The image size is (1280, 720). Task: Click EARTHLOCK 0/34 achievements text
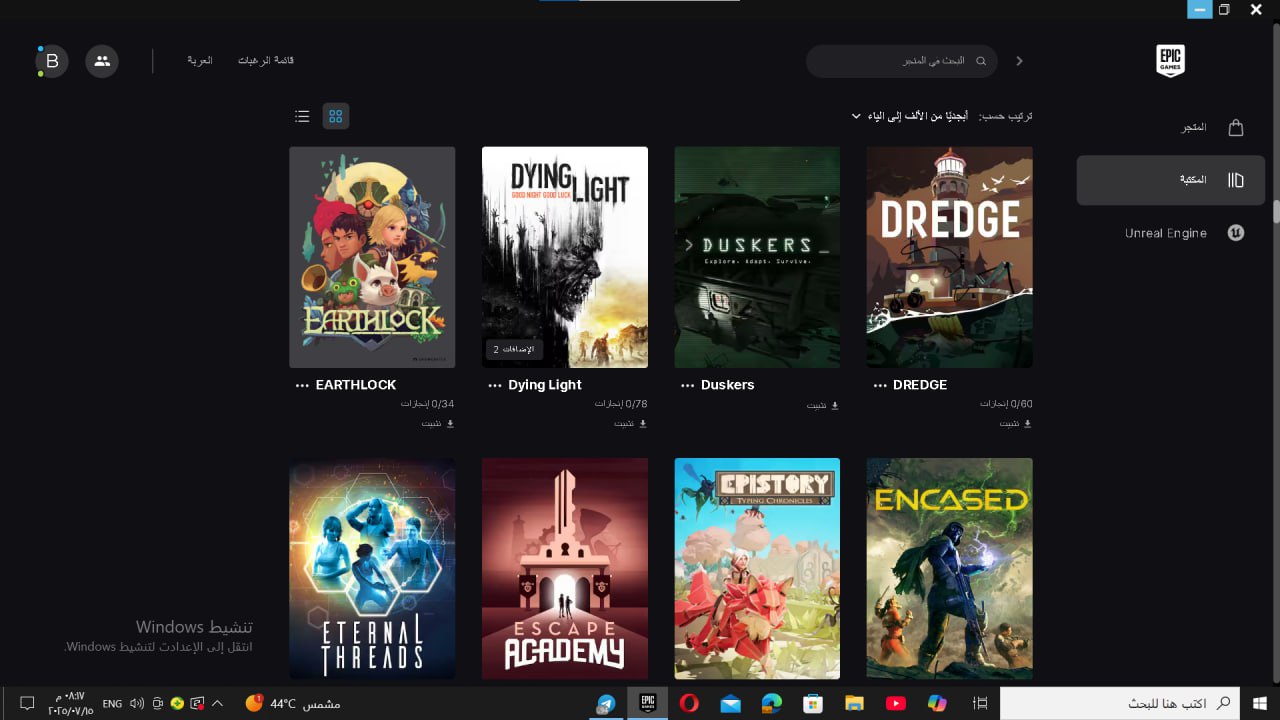[428, 404]
